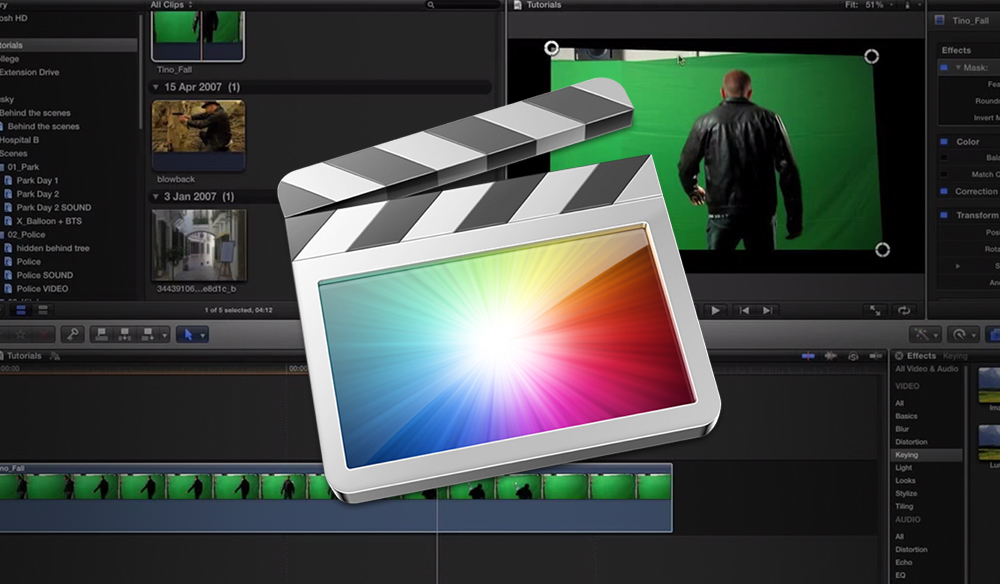
Task: Select All Video & Audio in the Effects browser
Action: click(x=927, y=369)
